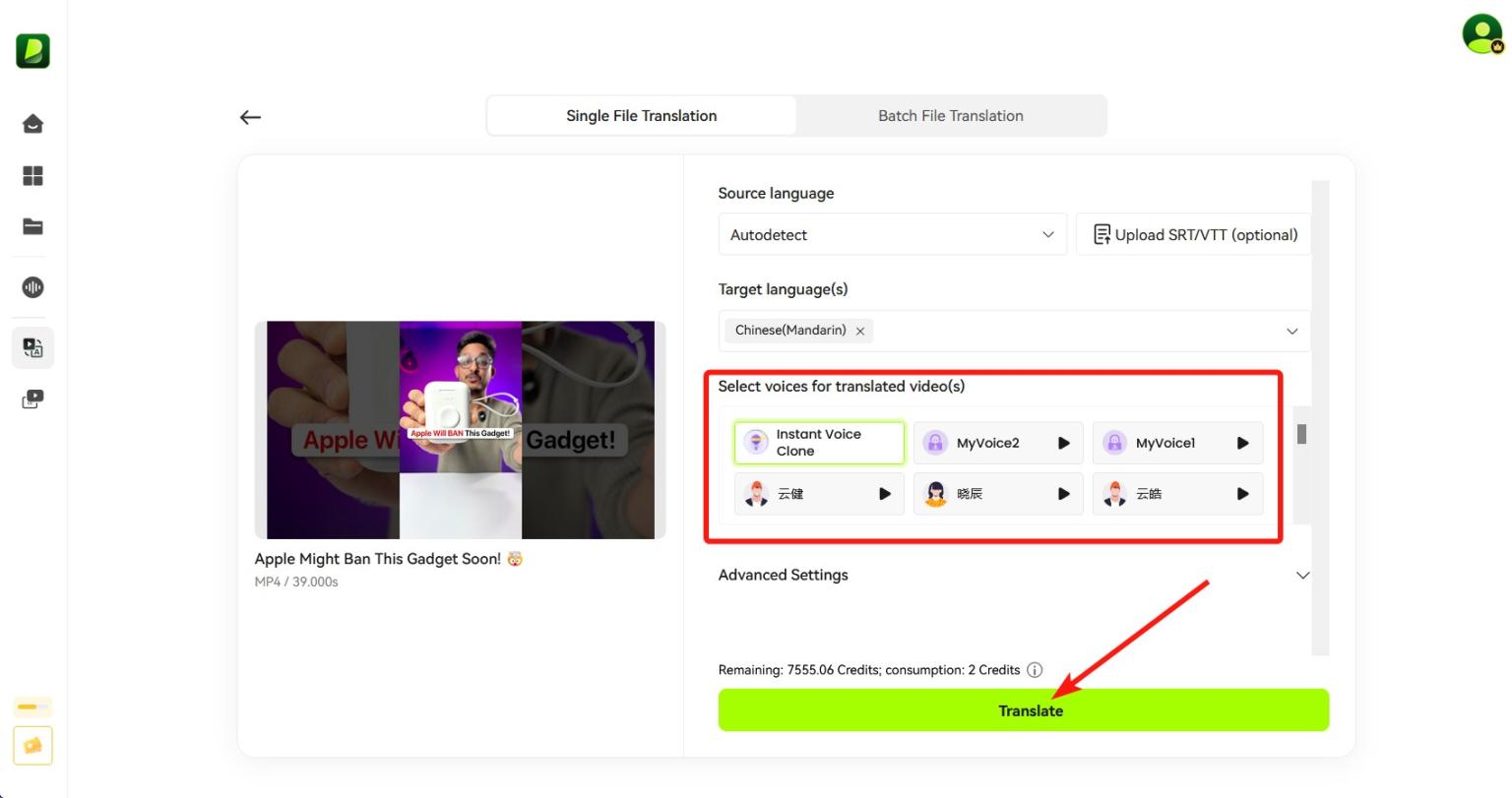This screenshot has width=1512, height=798.
Task: Expand the Advanced Settings section
Action: click(x=1302, y=576)
